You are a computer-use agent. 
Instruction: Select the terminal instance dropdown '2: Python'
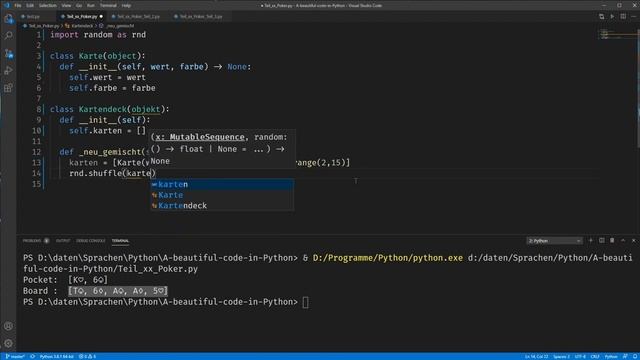click(554, 241)
